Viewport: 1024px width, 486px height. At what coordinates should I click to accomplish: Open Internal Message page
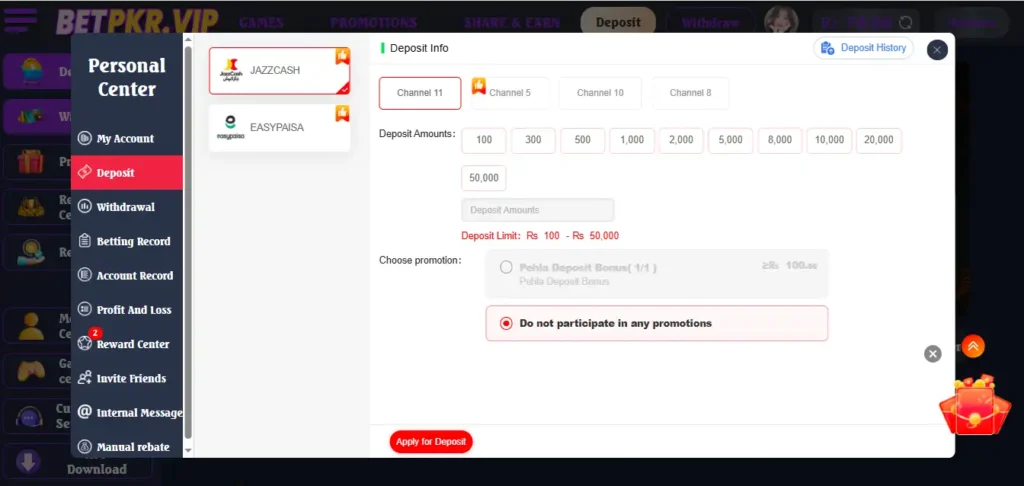(x=127, y=412)
